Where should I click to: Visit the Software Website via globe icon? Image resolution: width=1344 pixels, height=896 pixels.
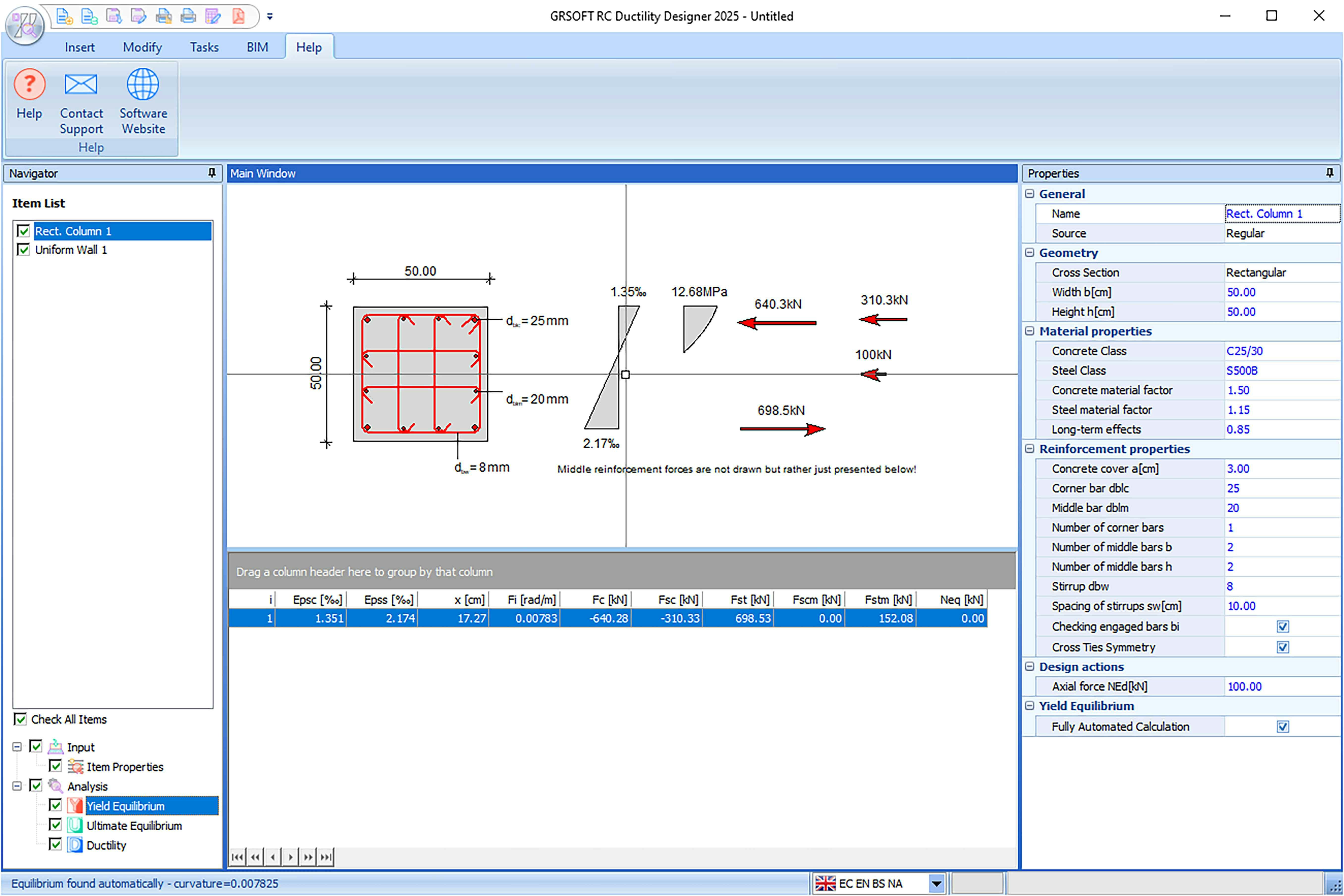[143, 84]
